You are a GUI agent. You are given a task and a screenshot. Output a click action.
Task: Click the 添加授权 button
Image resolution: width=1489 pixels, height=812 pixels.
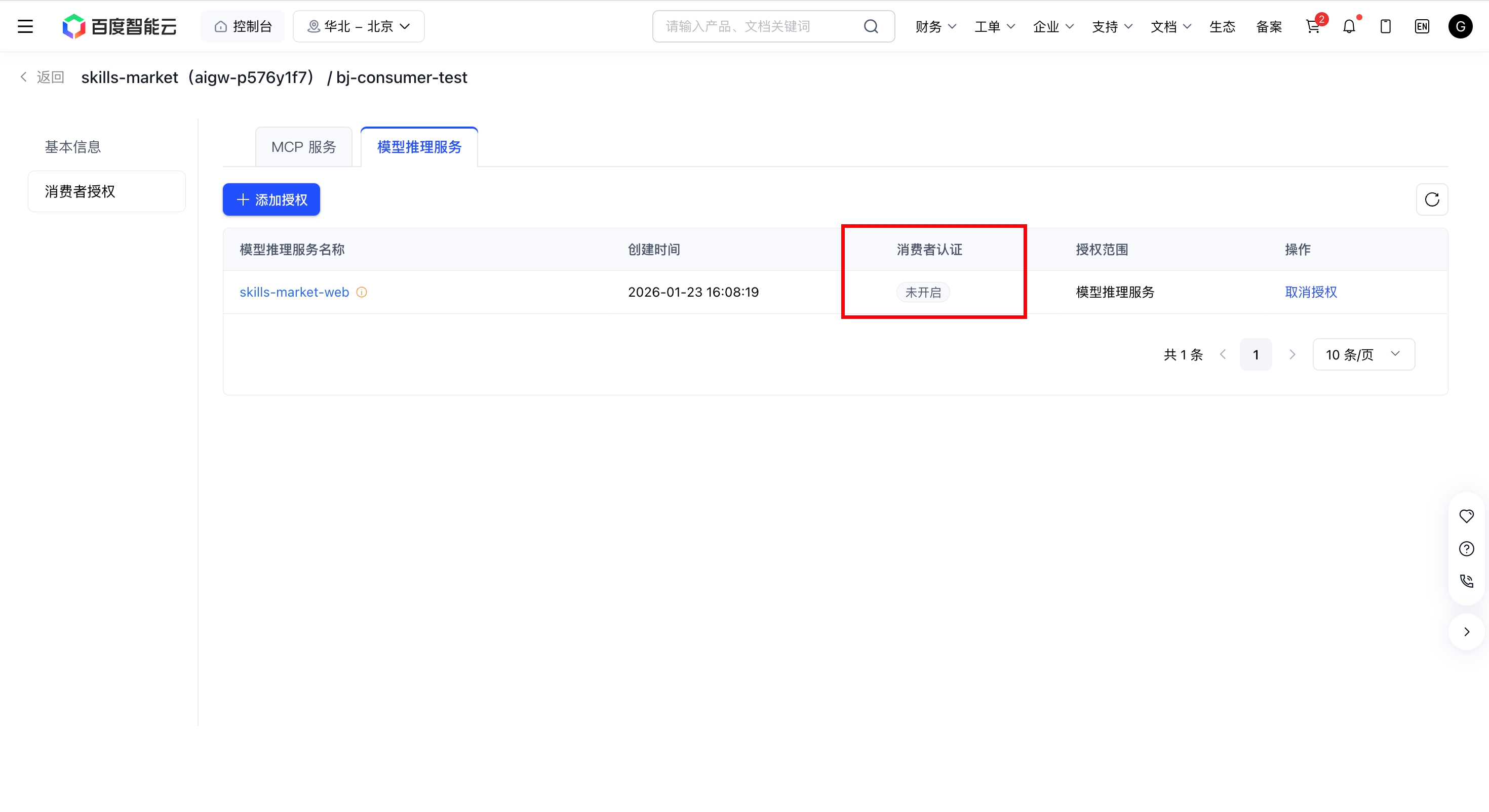[271, 199]
